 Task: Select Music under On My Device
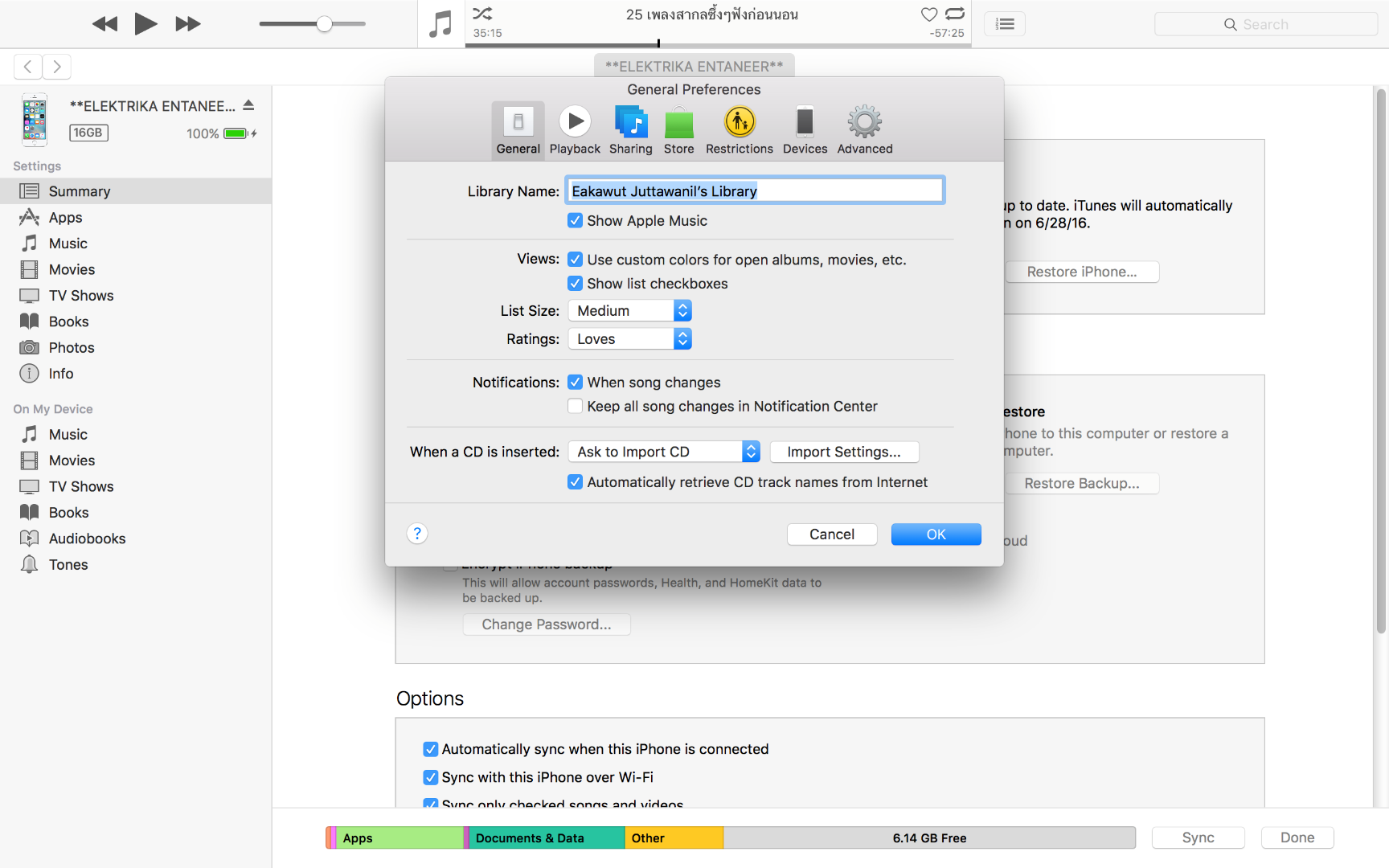(x=136, y=434)
